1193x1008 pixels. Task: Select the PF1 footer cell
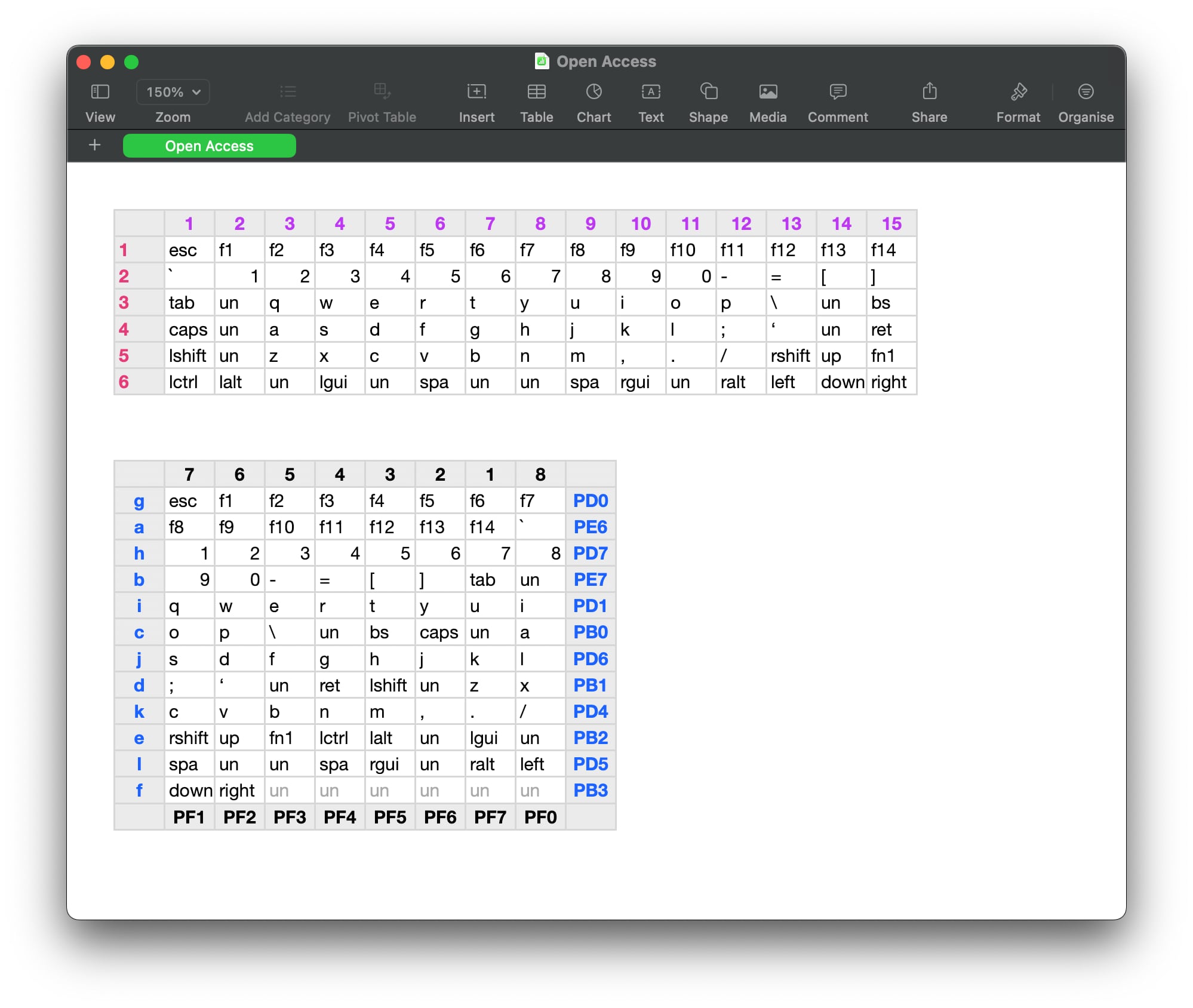click(189, 817)
